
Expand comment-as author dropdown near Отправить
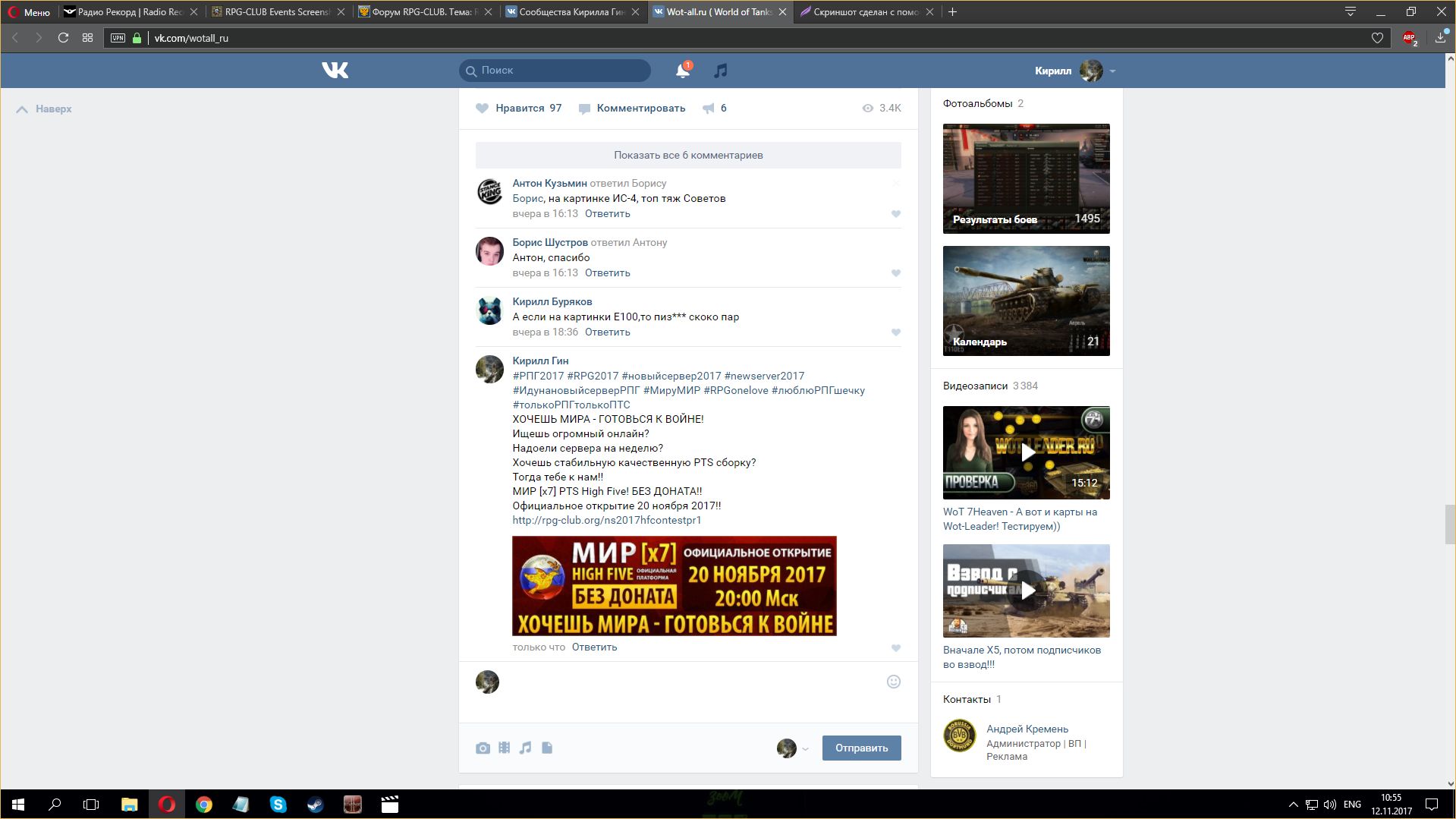(x=805, y=749)
